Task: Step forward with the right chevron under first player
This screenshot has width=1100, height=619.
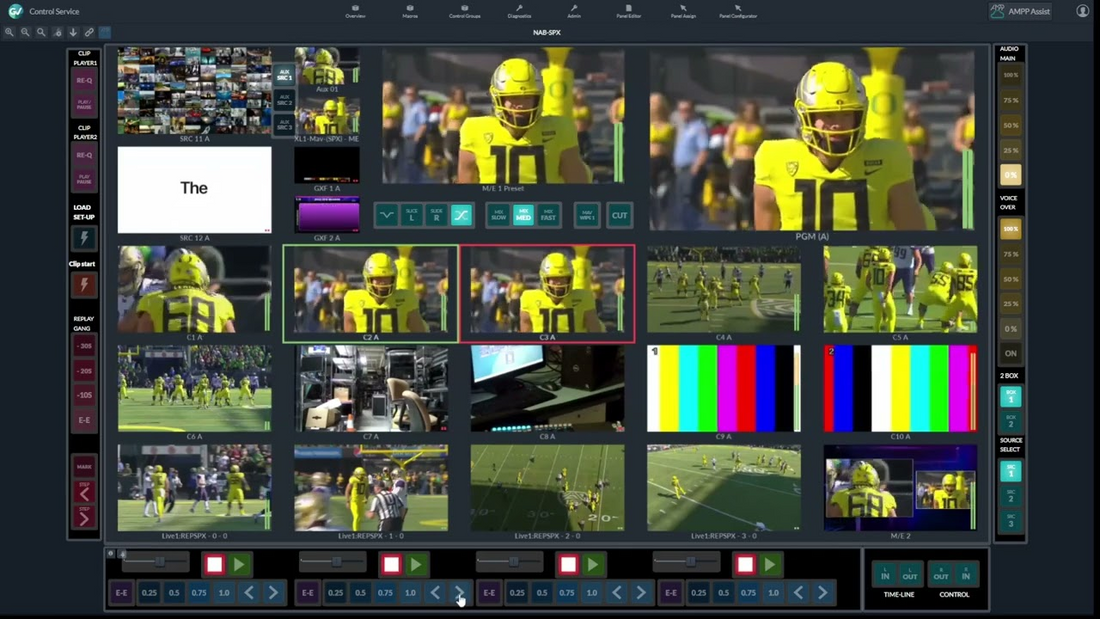Action: 273,592
